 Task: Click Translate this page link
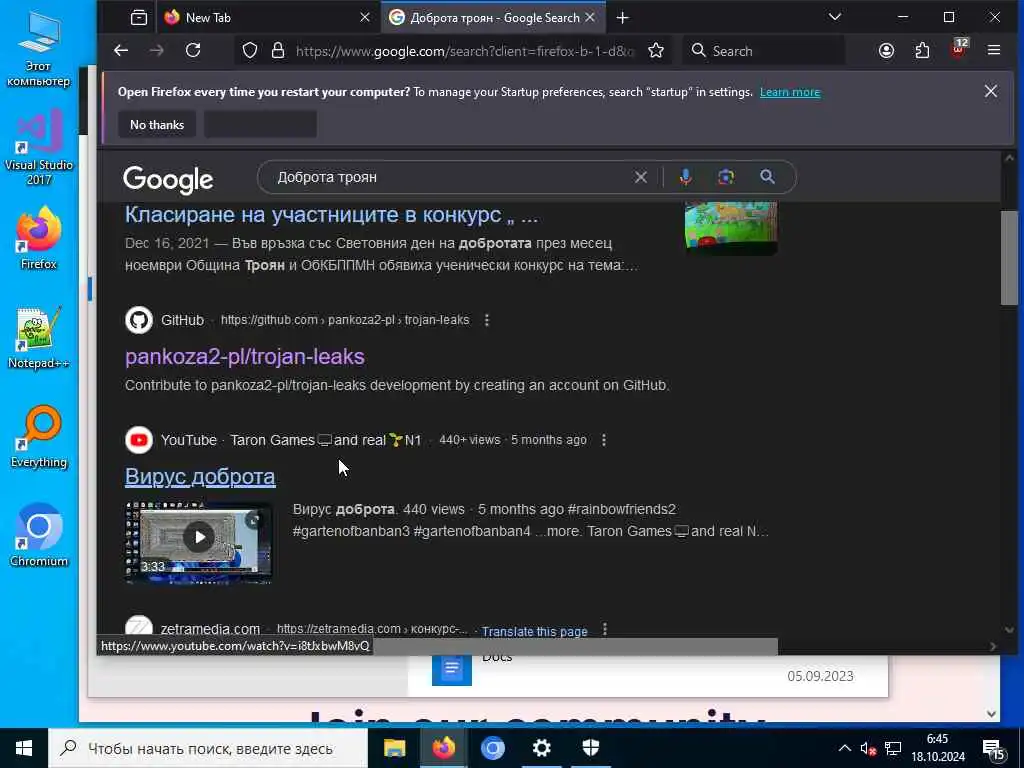(x=534, y=632)
